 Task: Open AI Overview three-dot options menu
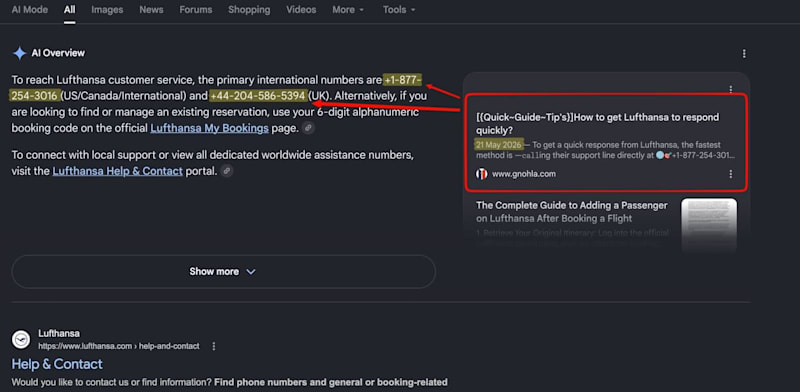pos(744,54)
